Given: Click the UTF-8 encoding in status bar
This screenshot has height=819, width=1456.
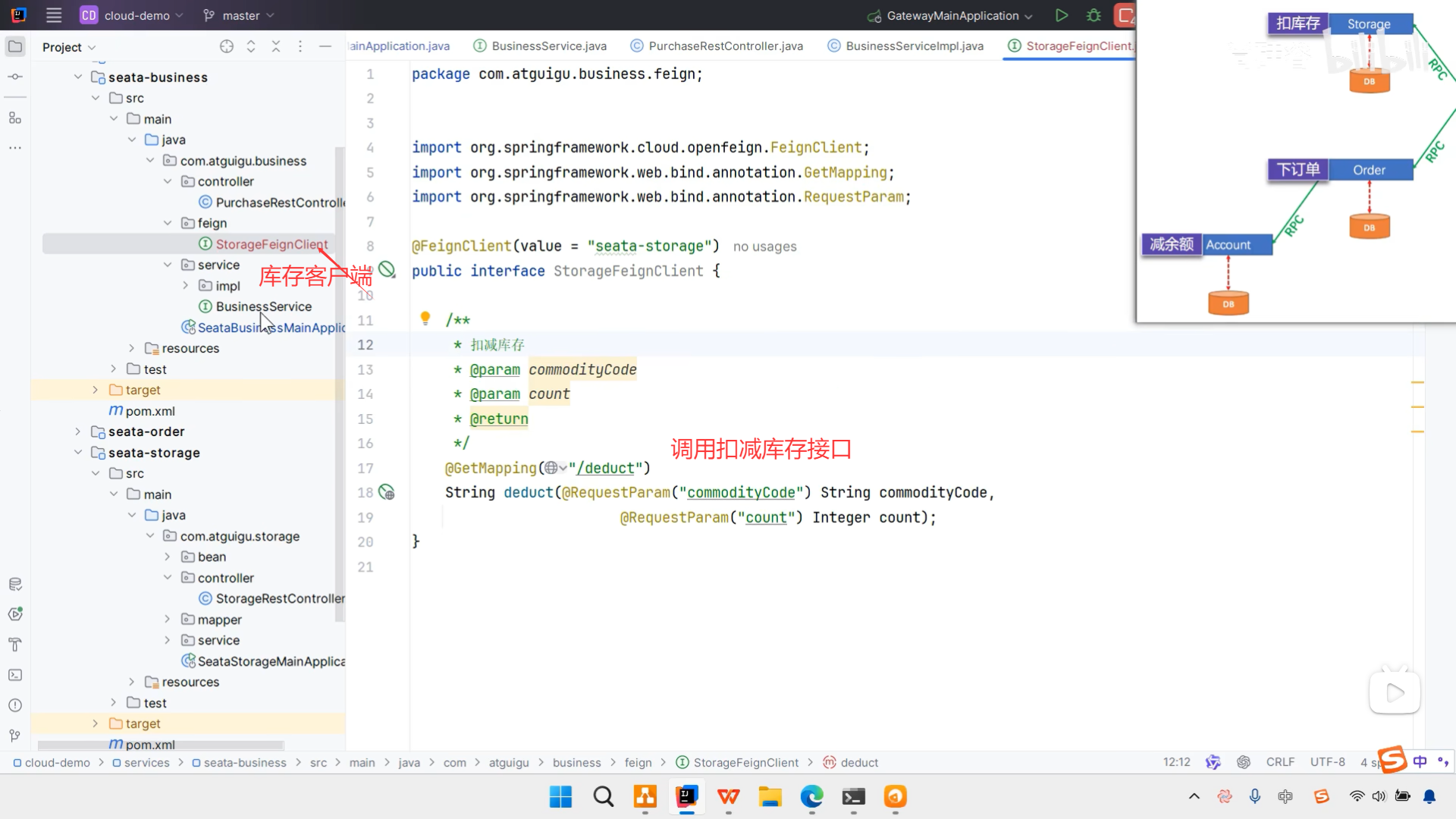Looking at the screenshot, I should tap(1327, 762).
